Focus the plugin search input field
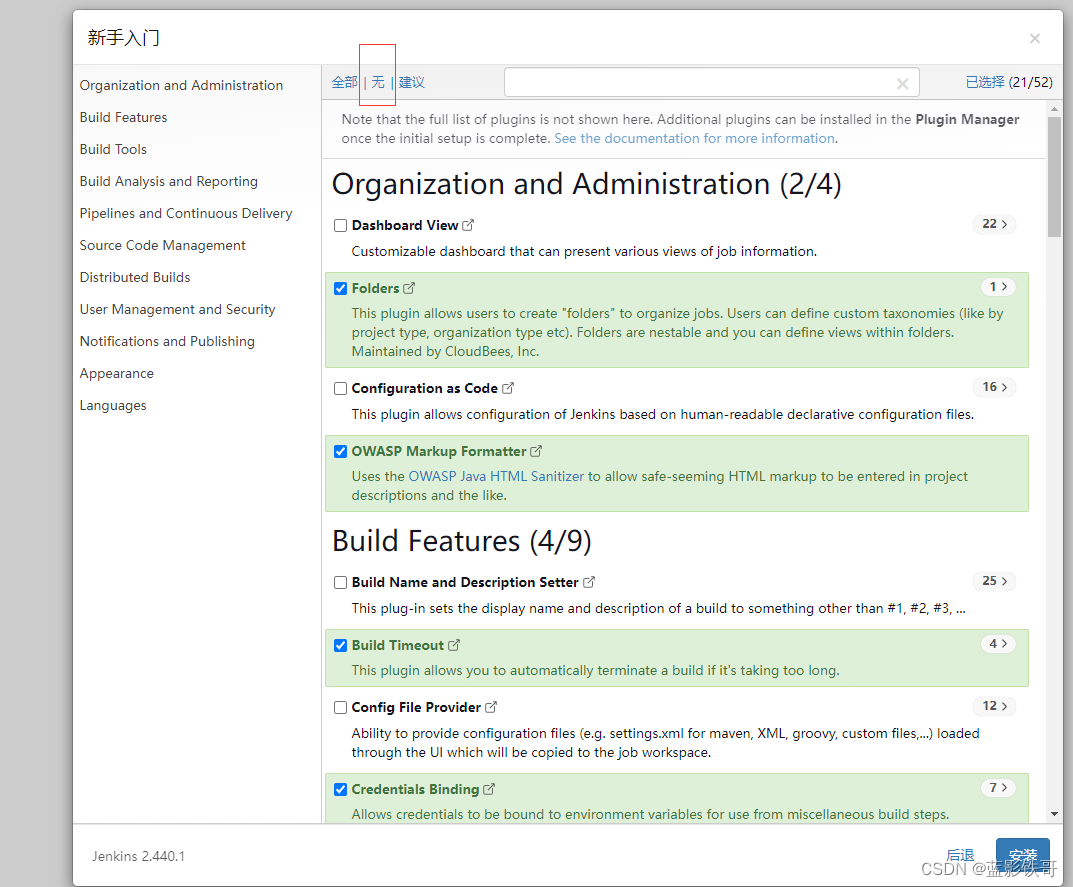The height and width of the screenshot is (887, 1073). 712,83
